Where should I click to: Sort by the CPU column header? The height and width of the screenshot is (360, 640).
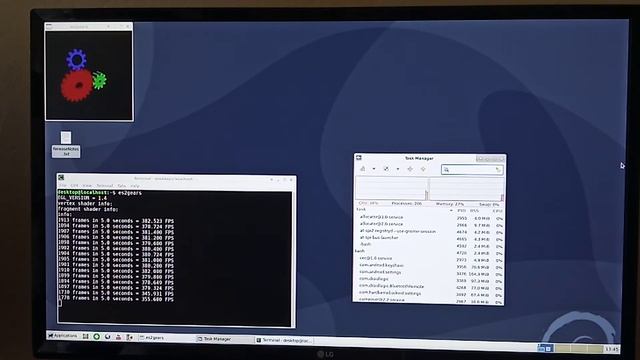click(x=498, y=211)
